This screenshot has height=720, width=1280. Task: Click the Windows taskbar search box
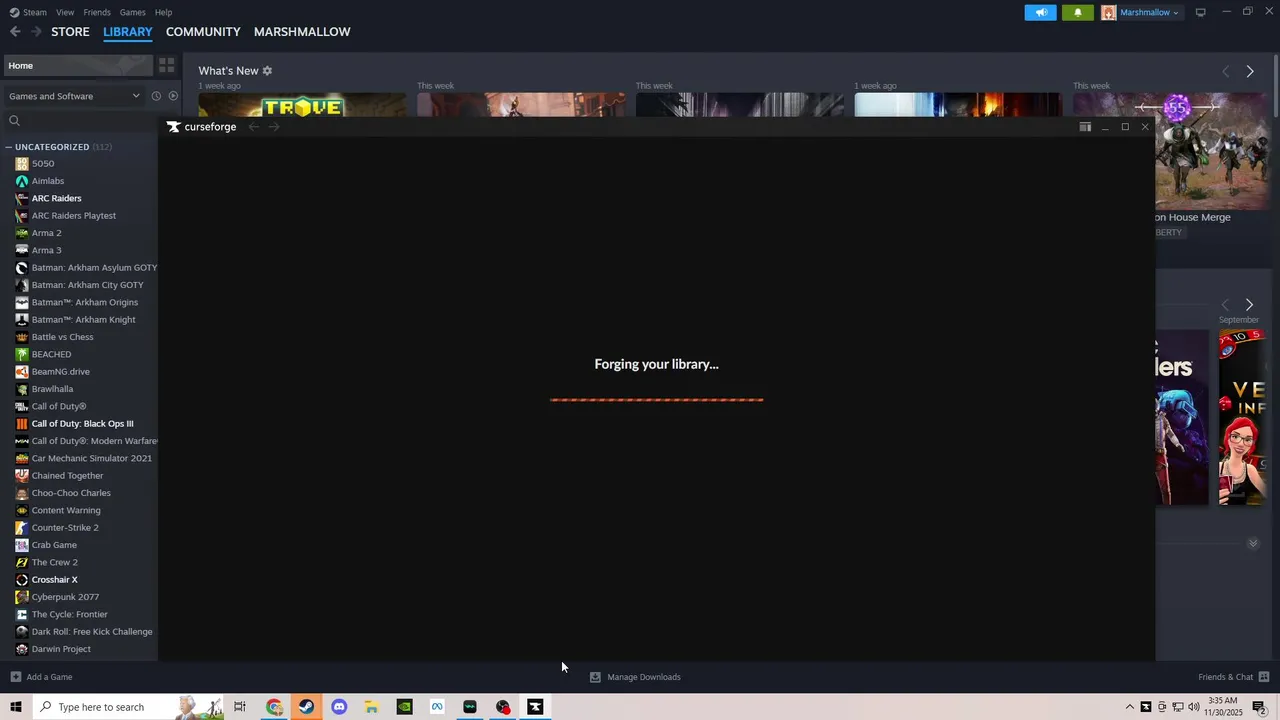coord(128,707)
